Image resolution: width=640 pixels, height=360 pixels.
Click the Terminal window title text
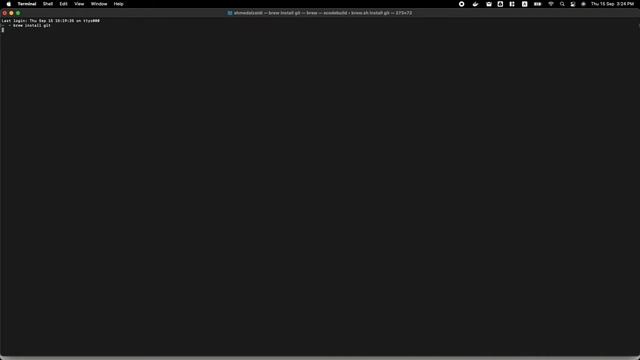(323, 13)
